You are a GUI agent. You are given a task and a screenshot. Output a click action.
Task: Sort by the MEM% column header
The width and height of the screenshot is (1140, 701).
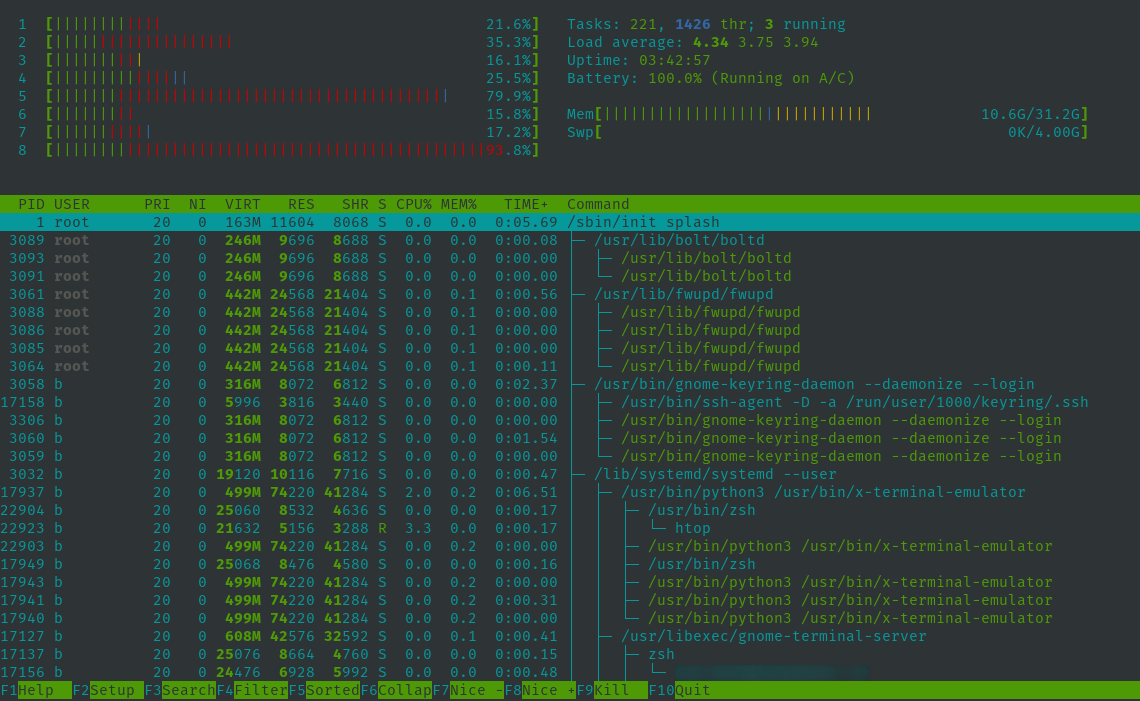point(458,204)
